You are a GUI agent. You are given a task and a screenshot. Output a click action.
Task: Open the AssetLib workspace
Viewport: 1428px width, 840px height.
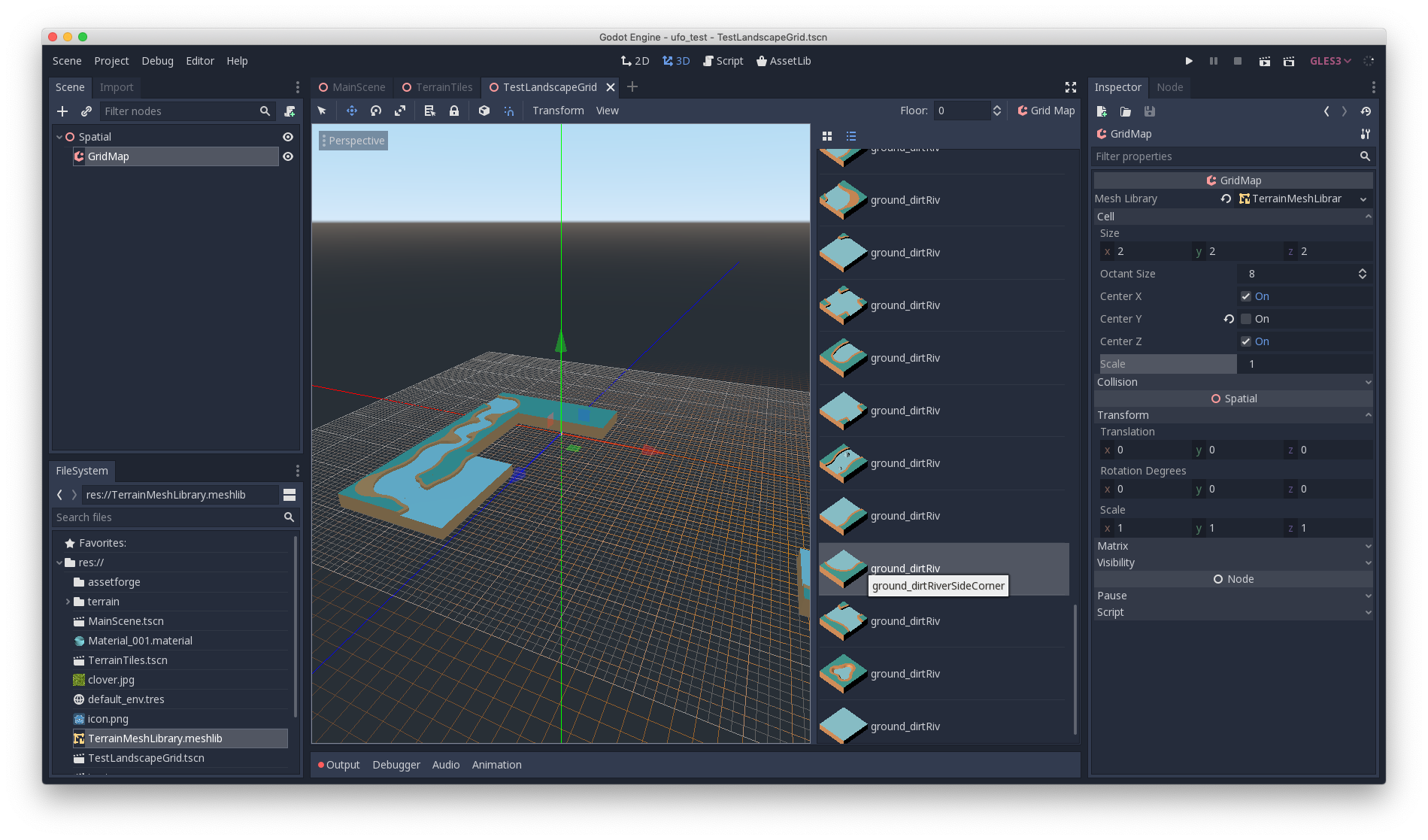(783, 61)
